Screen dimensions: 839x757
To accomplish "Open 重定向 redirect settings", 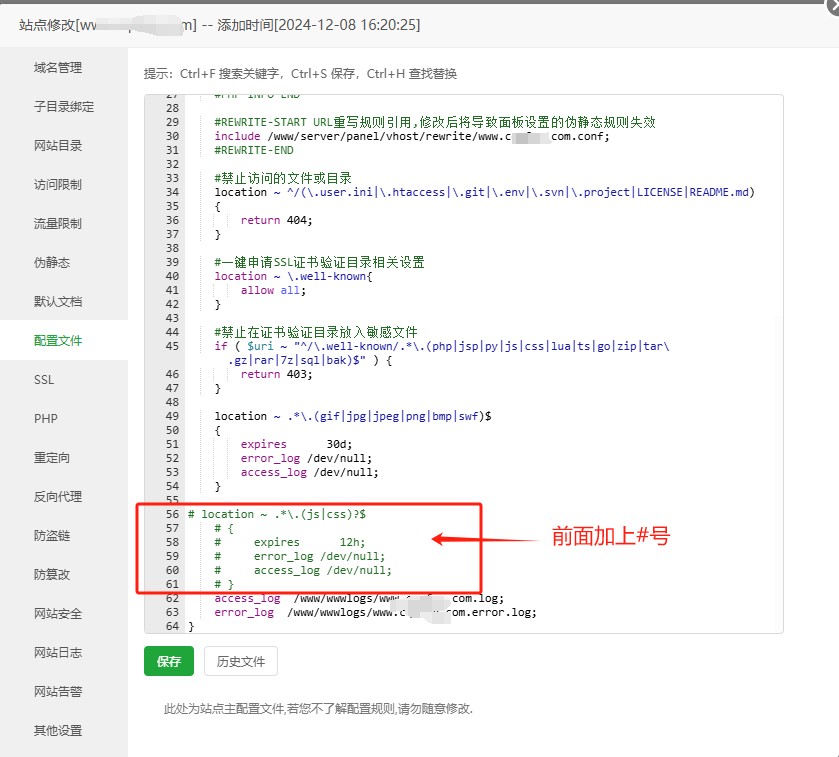I will click(52, 458).
